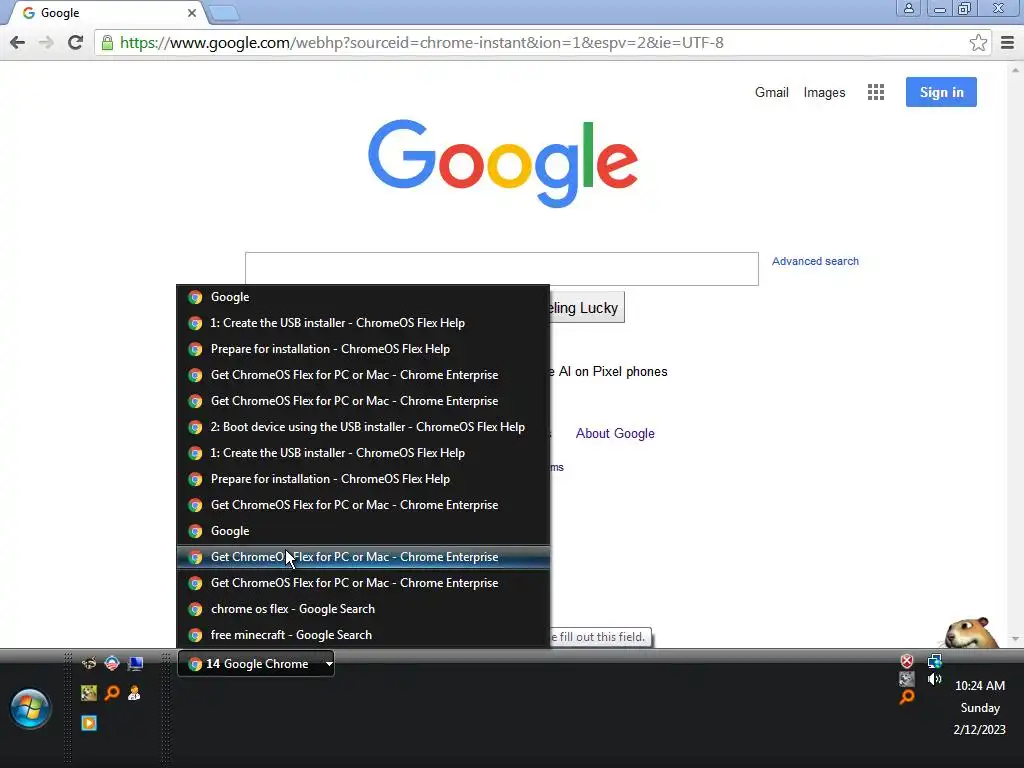Open the person figure quick launch icon
Screen dimensions: 1024x768
(x=135, y=692)
